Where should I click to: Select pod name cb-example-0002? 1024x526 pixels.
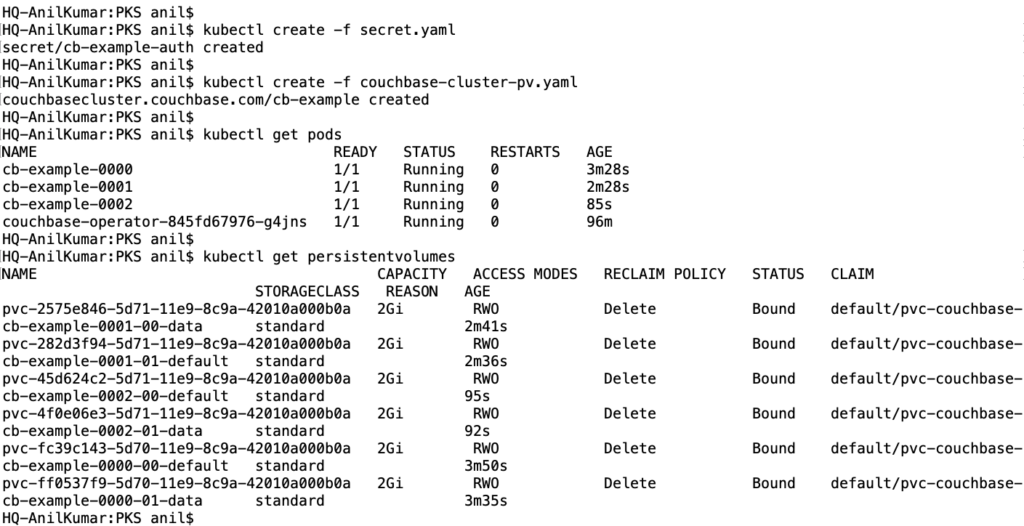(68, 205)
